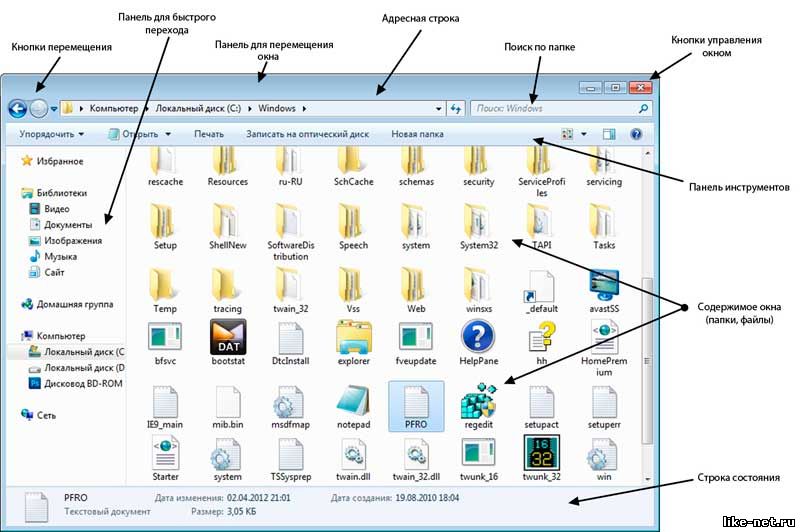Toggle the preview pane button

608,134
